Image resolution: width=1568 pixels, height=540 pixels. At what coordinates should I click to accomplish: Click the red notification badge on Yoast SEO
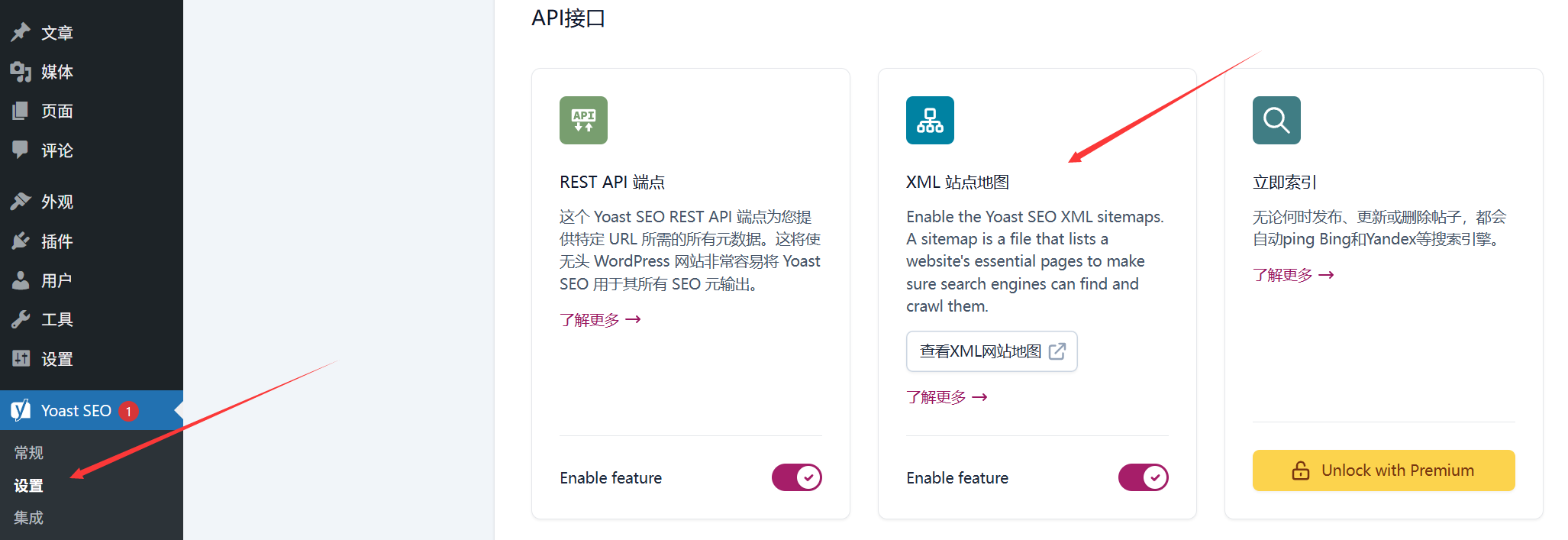(128, 411)
